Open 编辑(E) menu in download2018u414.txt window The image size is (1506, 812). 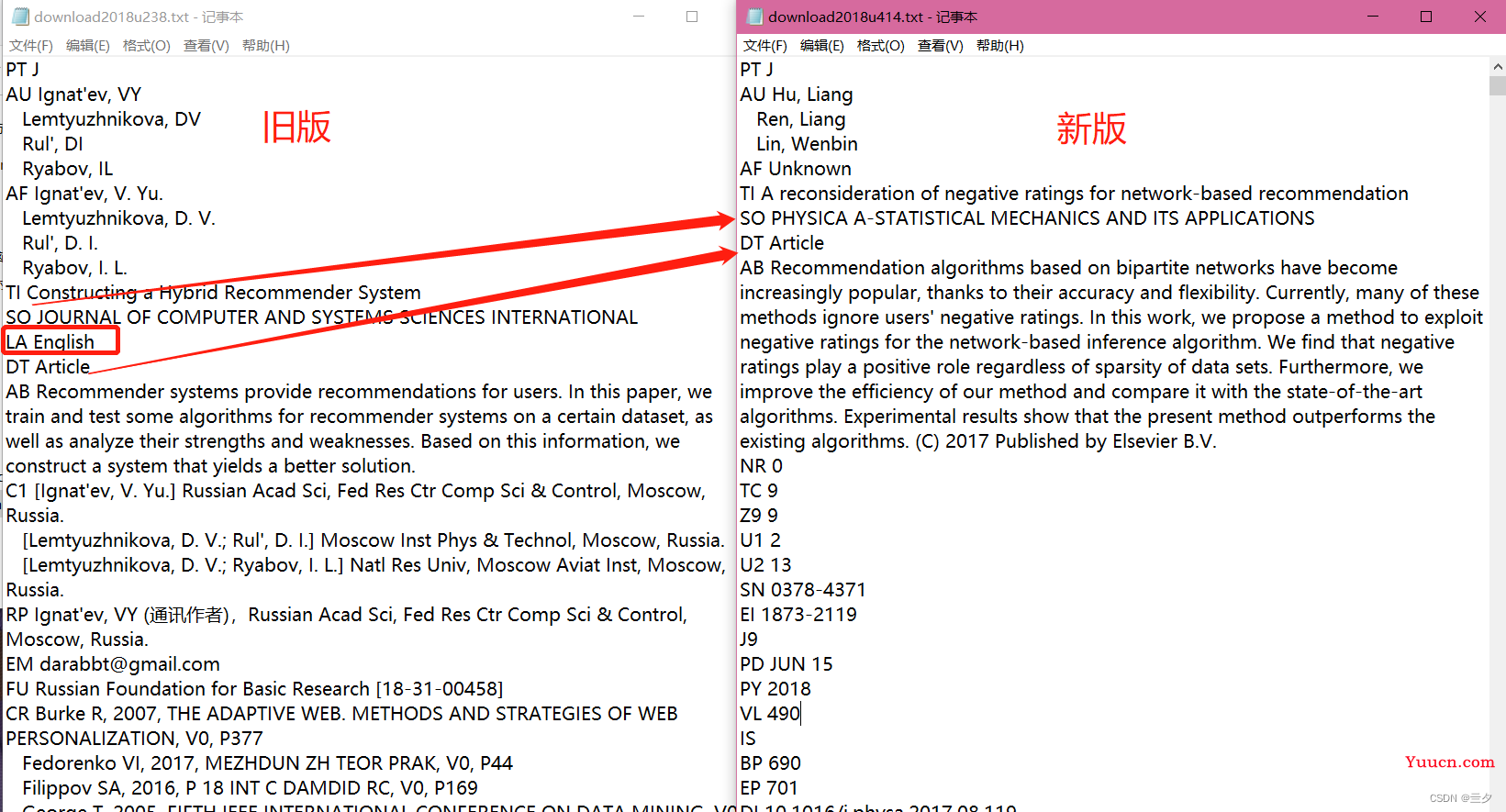pos(822,46)
